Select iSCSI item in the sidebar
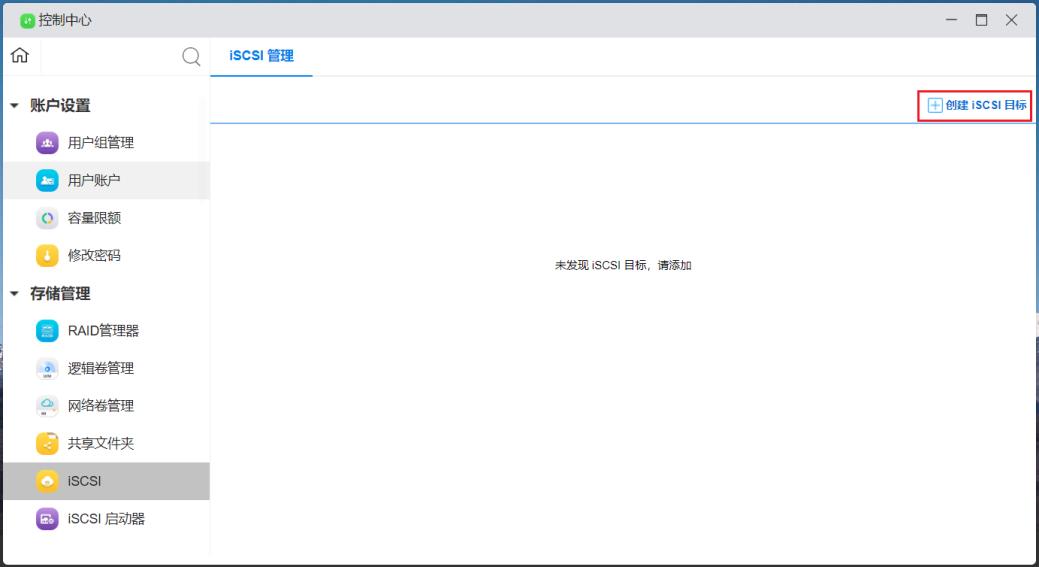Screen dimensions: 1039x567 click(85, 481)
